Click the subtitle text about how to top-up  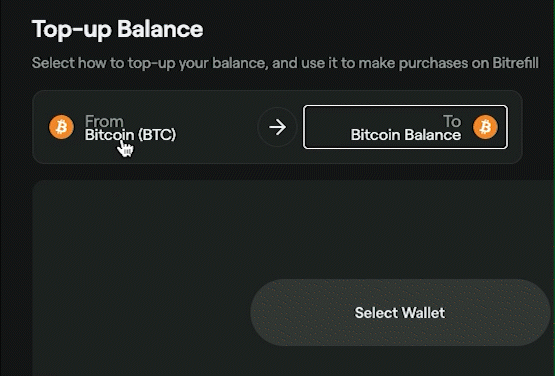[285, 63]
